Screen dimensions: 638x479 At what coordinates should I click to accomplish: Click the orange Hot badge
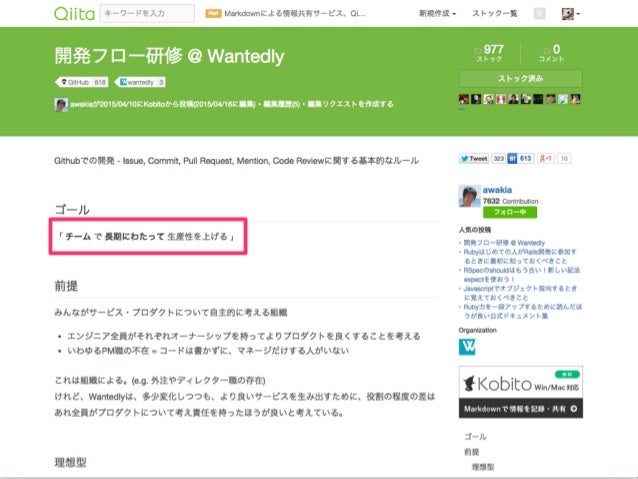[x=213, y=13]
